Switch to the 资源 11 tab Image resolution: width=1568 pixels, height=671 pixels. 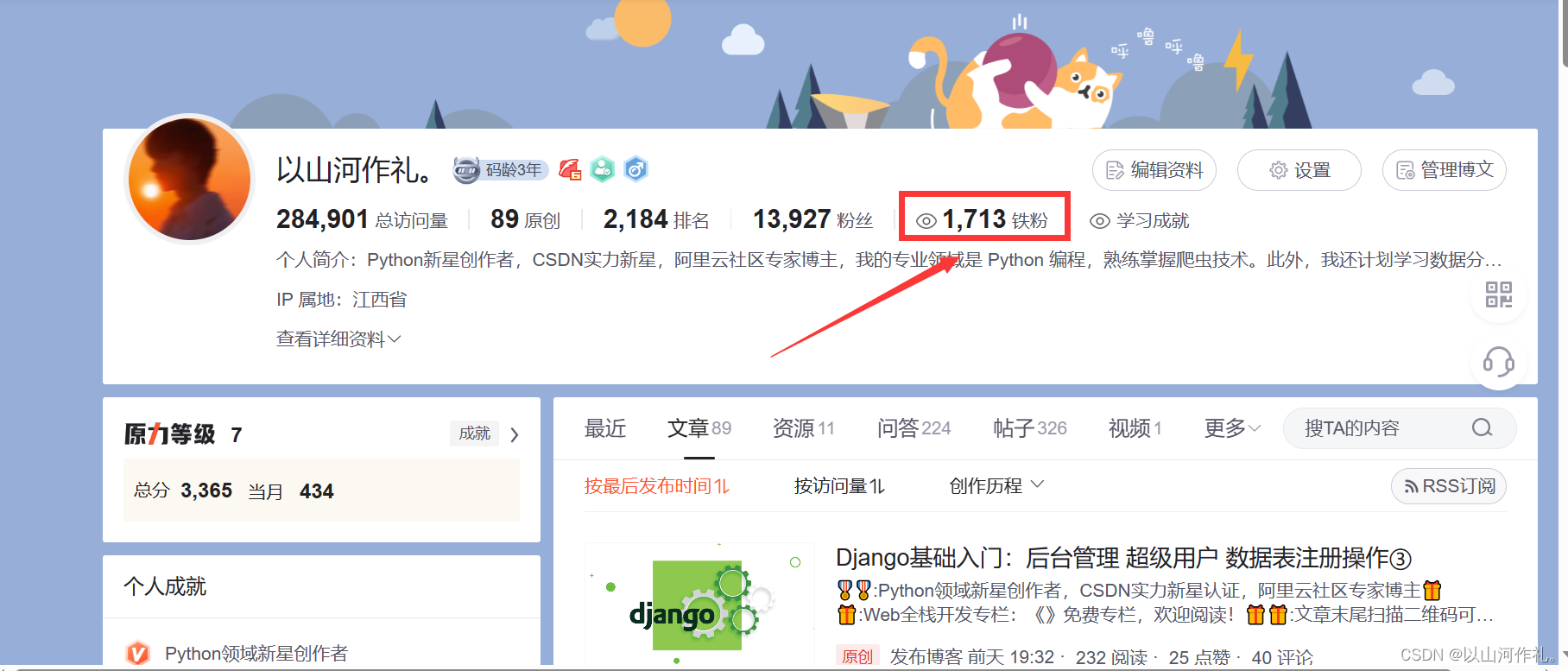(804, 428)
